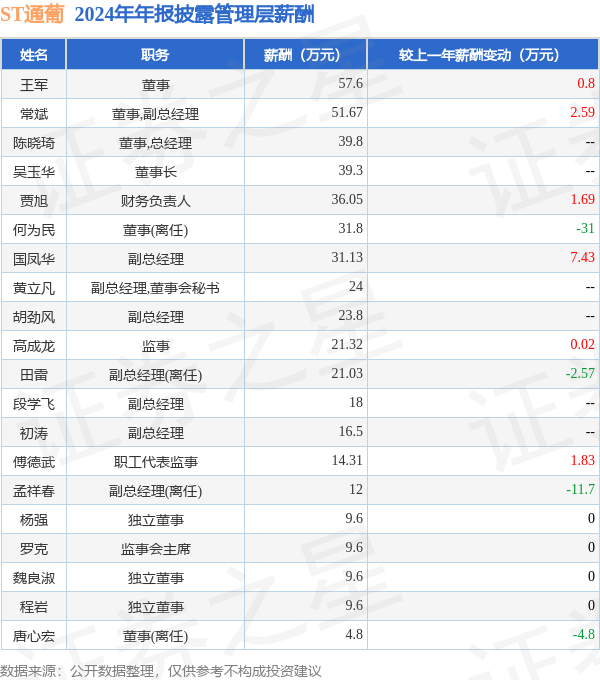
Task: Click the 数据来源 footnote text
Action: [161, 671]
